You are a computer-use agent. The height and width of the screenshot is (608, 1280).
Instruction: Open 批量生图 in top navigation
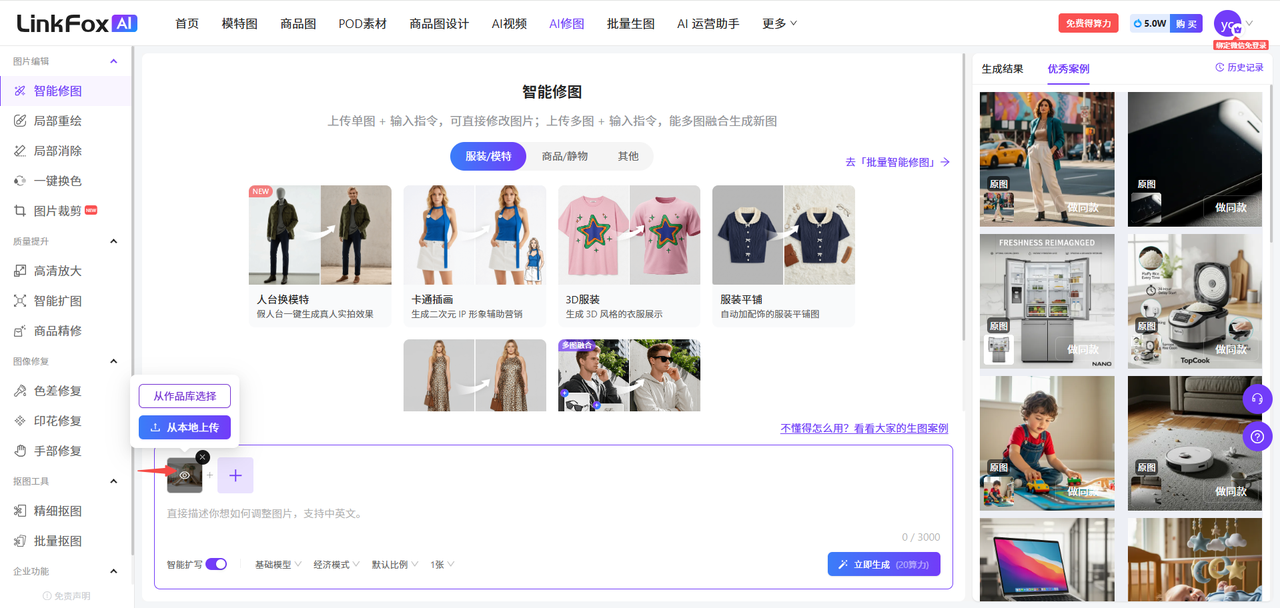click(x=631, y=23)
